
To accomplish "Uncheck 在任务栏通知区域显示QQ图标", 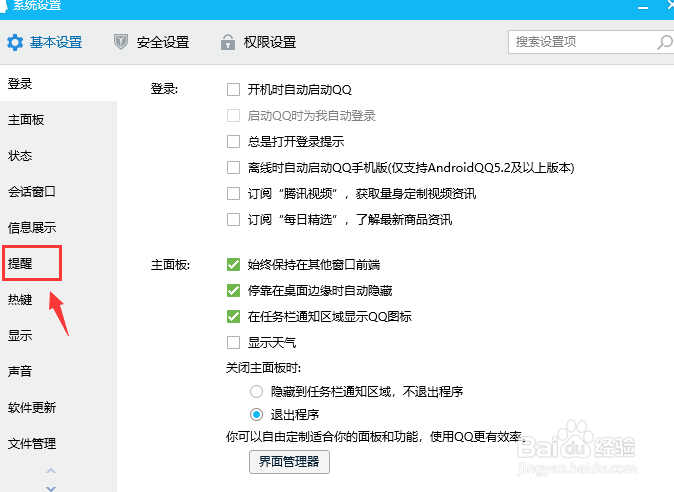I will [233, 317].
